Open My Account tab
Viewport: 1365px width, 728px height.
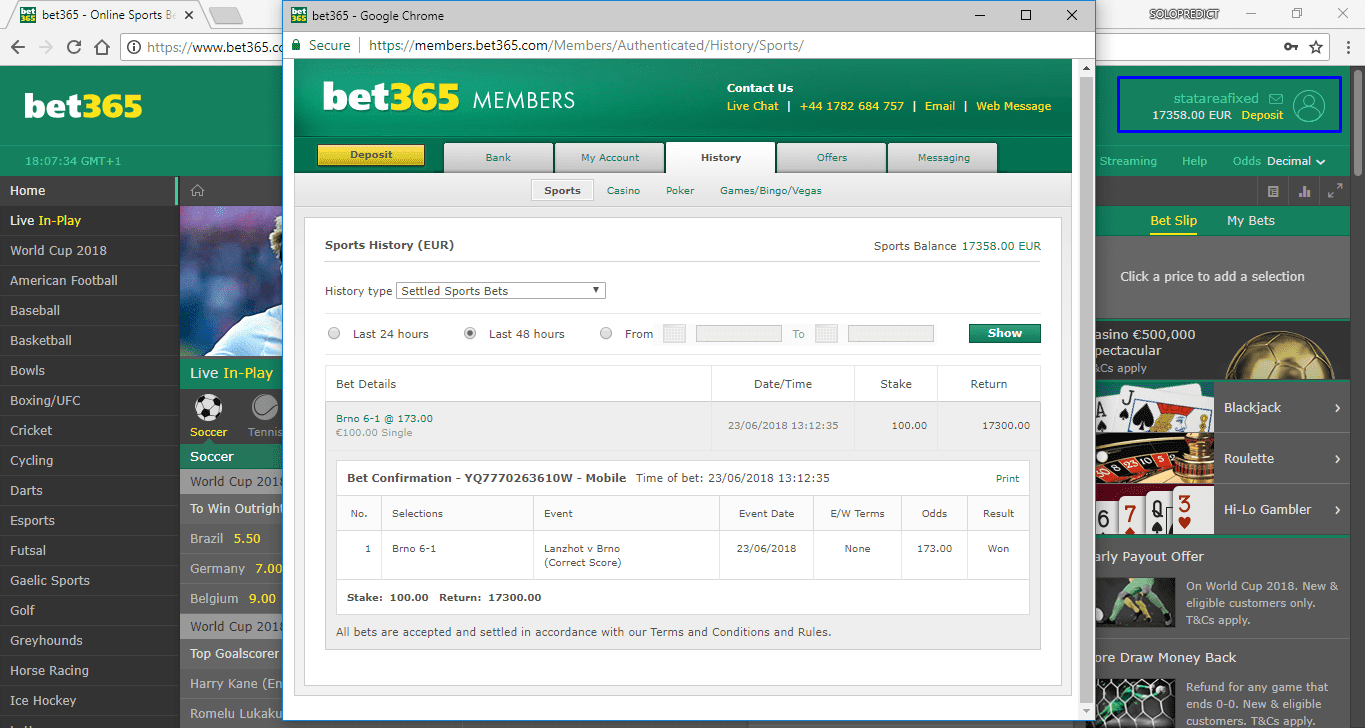coord(610,158)
